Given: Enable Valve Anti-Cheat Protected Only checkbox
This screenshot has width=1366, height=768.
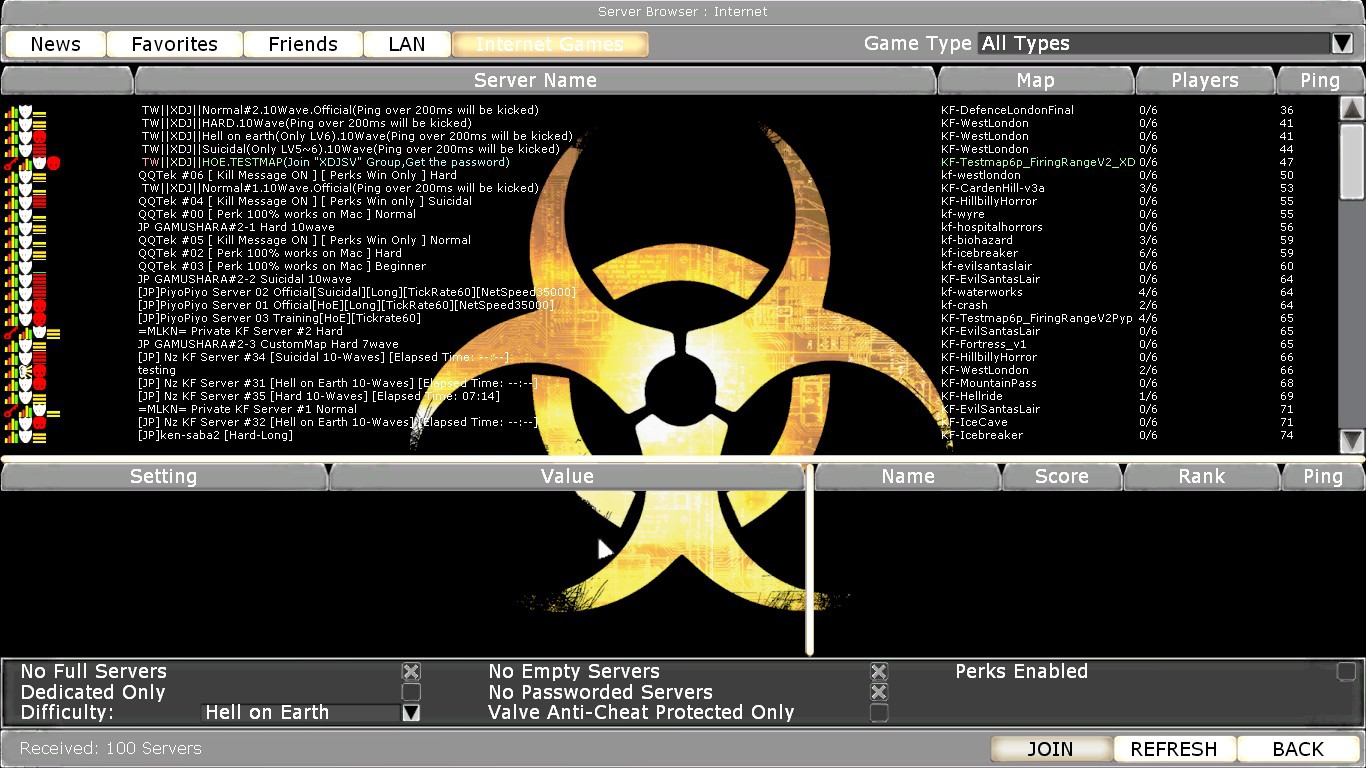Looking at the screenshot, I should (x=879, y=713).
